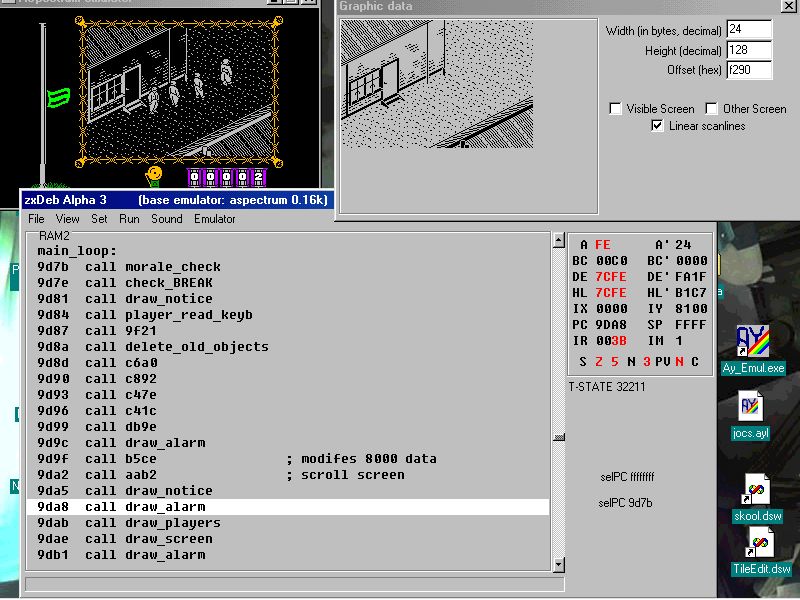Image resolution: width=800 pixels, height=600 pixels.
Task: Click the IY register value 8100
Action: pos(691,309)
